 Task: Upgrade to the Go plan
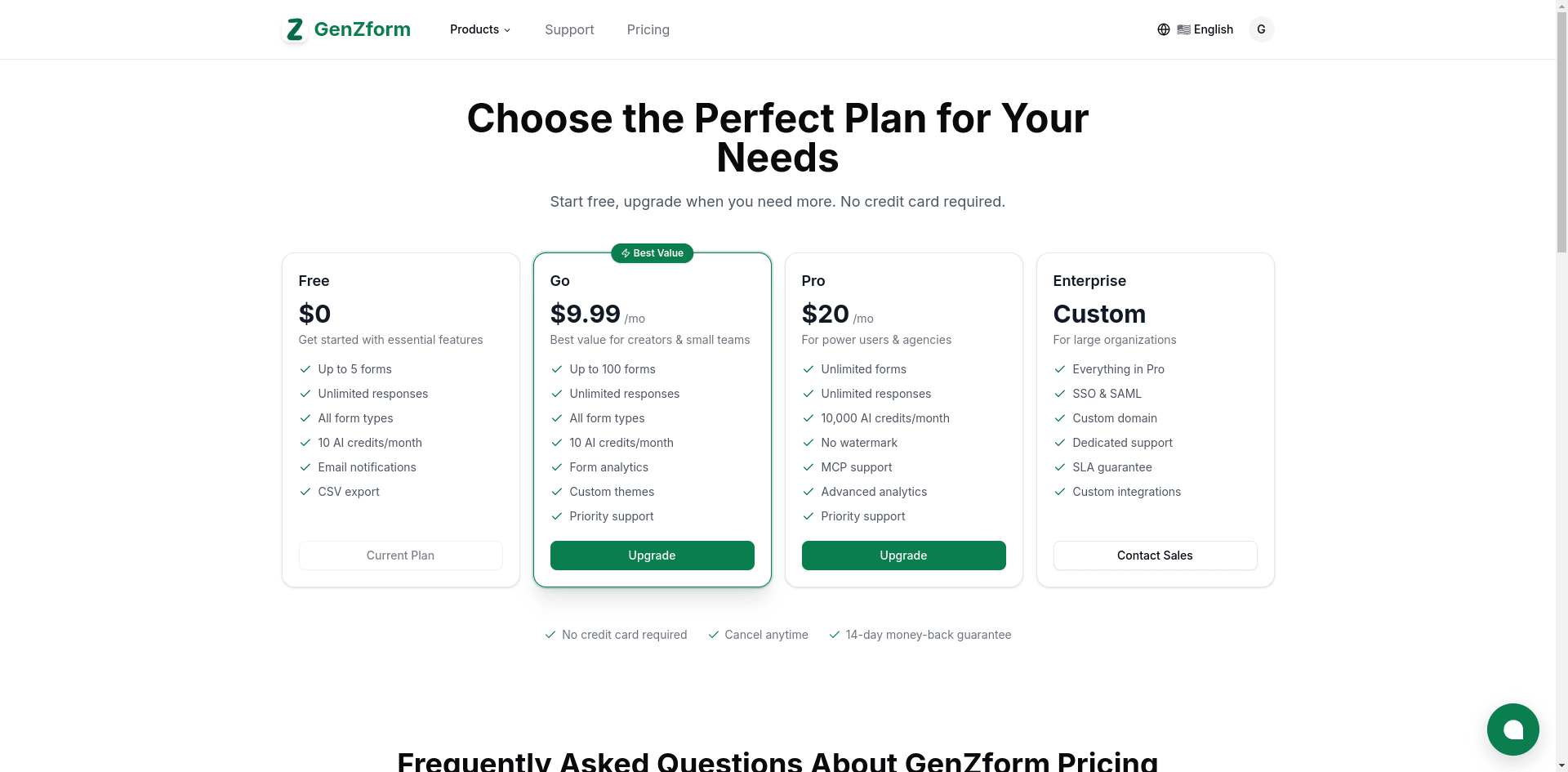pyautogui.click(x=652, y=556)
